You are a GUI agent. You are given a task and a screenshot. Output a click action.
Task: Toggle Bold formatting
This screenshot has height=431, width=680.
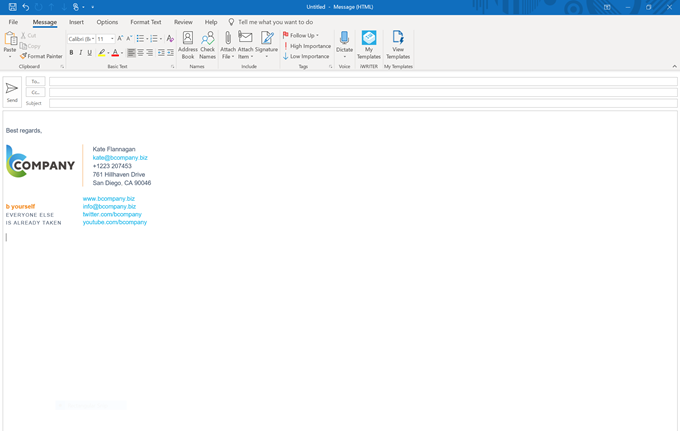point(72,52)
